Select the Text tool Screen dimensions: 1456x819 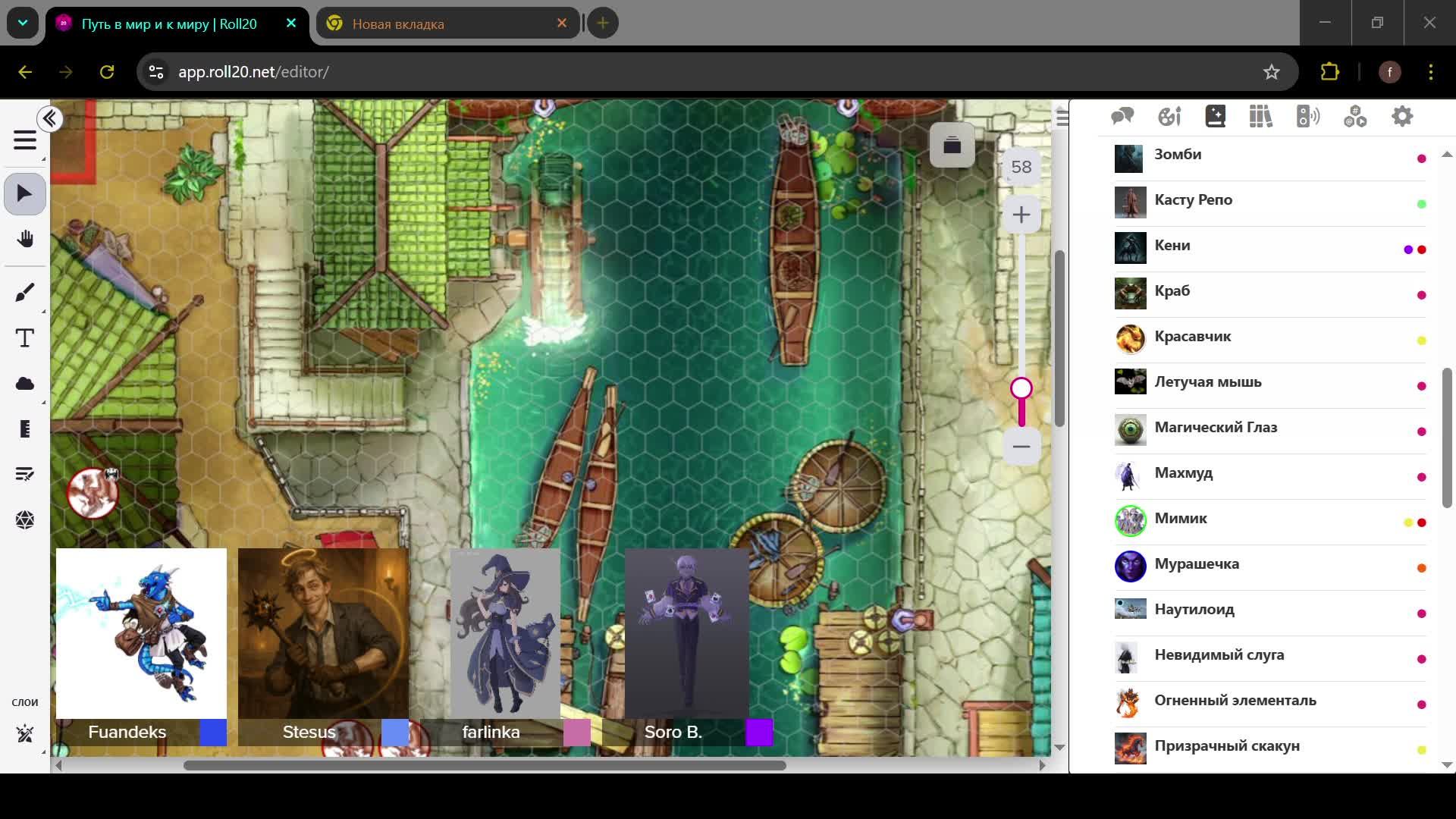click(x=24, y=338)
